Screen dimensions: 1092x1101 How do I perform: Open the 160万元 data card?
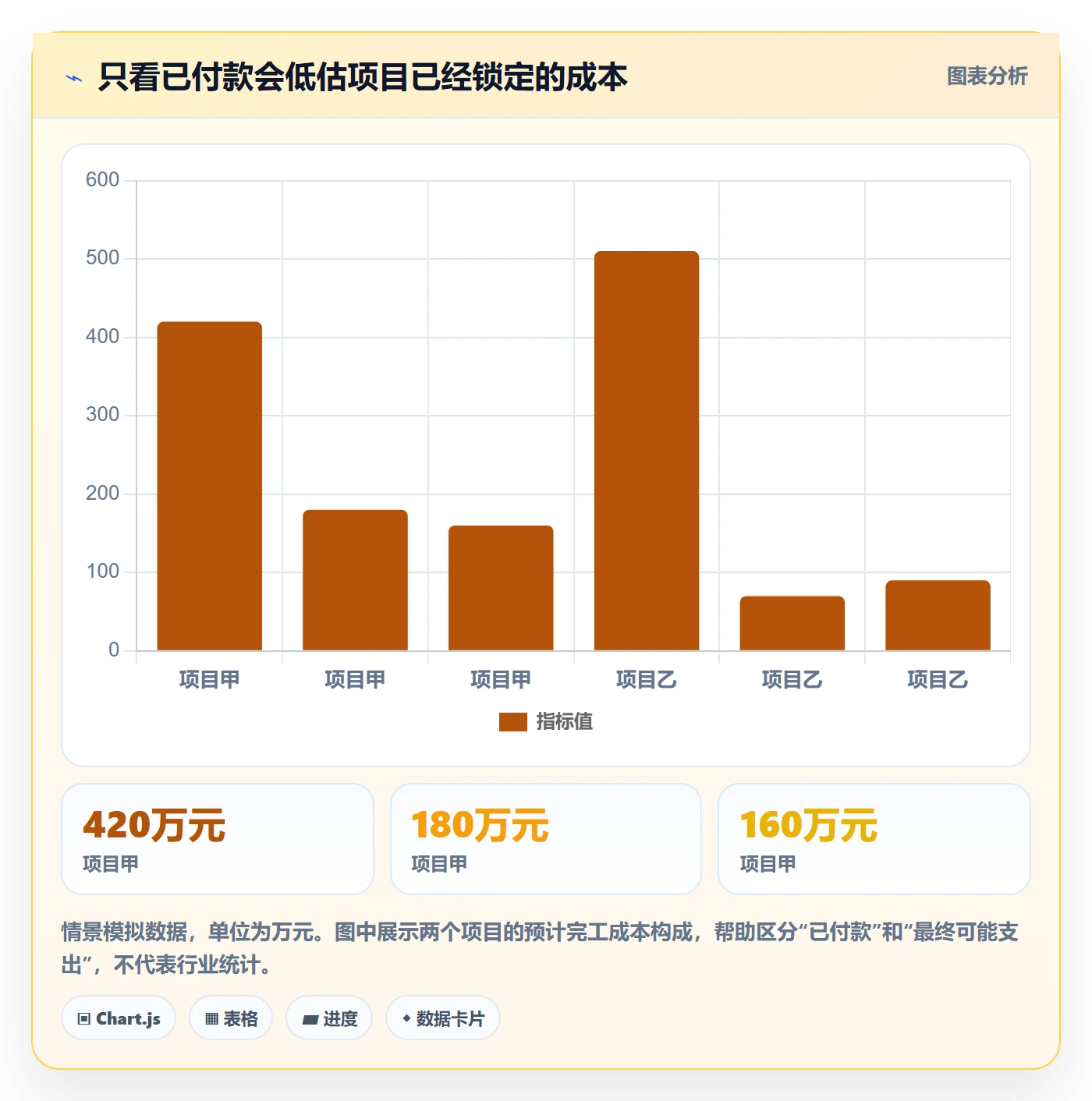pos(874,839)
